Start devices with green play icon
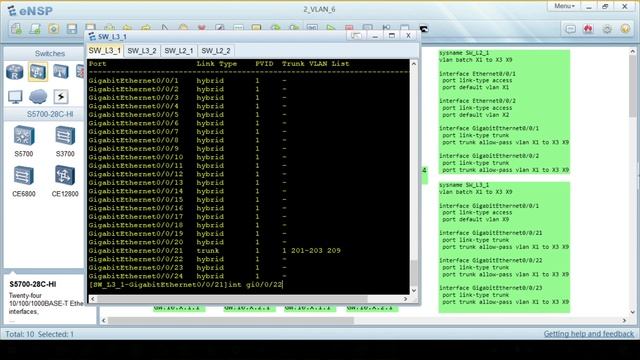This screenshot has width=640, height=360. coord(331,28)
